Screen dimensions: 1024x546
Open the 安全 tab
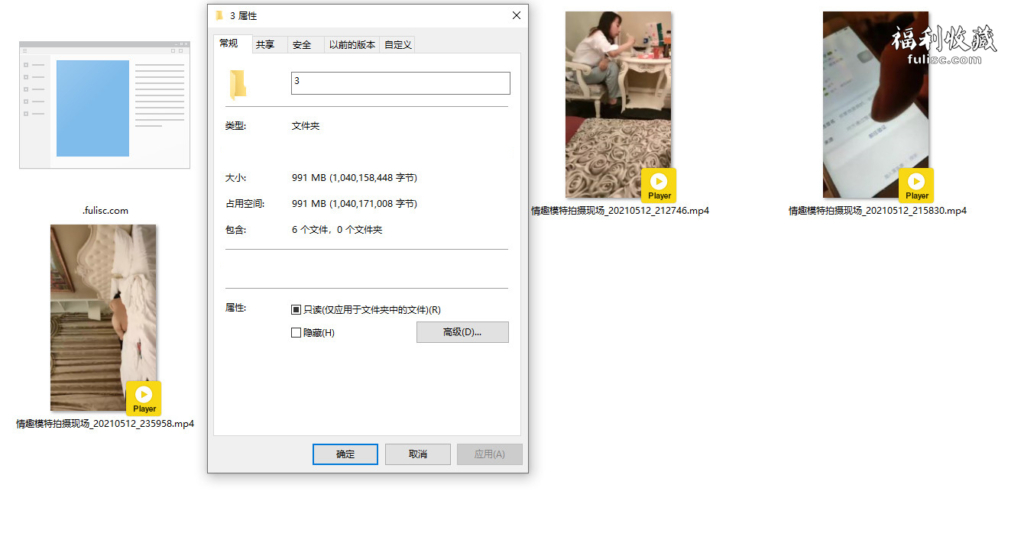coord(302,44)
